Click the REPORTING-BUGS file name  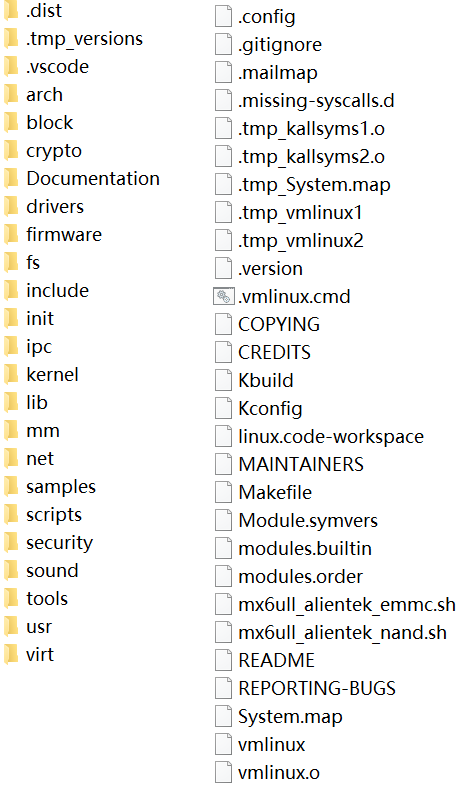point(317,688)
